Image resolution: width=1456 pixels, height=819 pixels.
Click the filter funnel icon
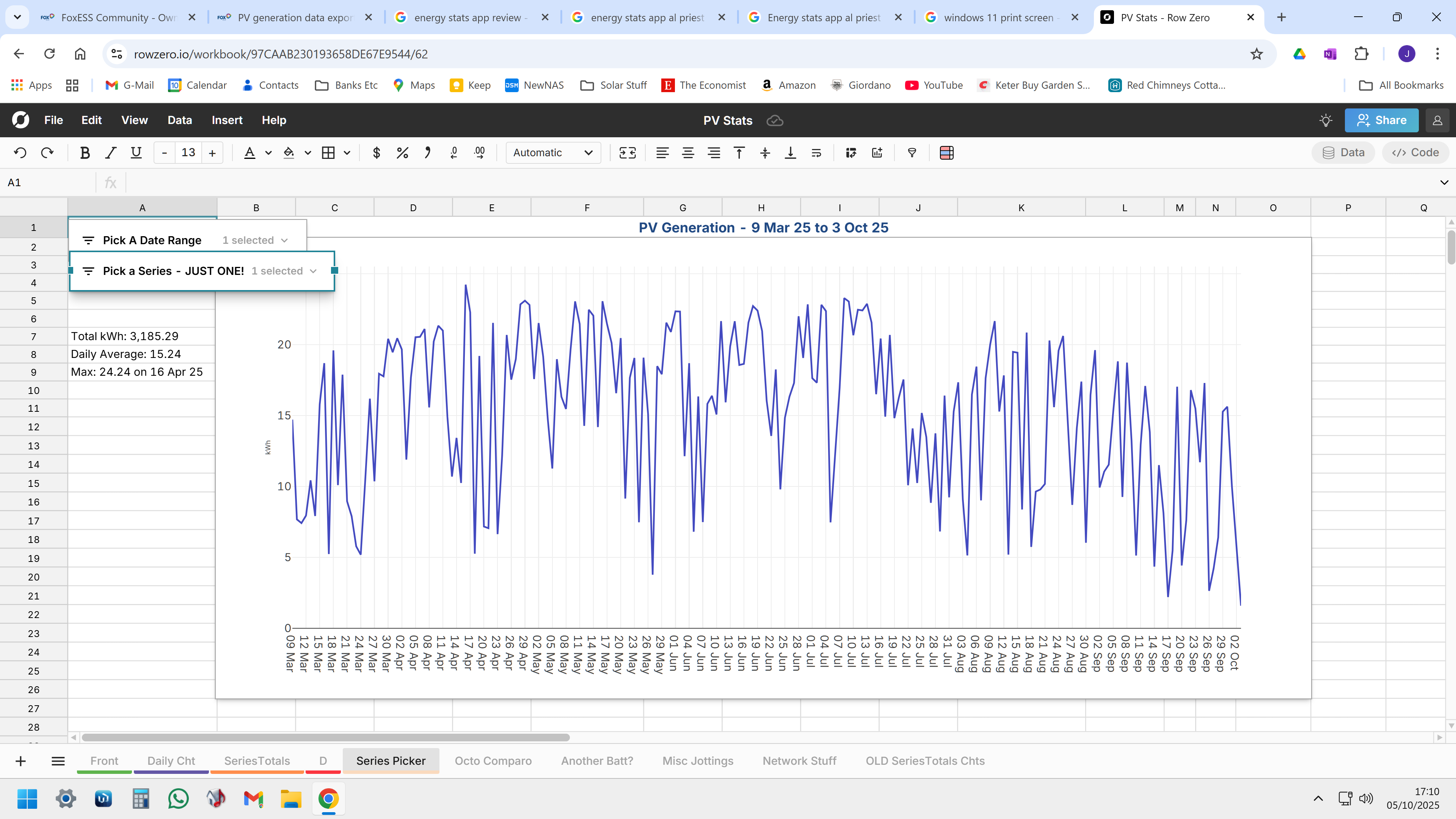point(912,152)
